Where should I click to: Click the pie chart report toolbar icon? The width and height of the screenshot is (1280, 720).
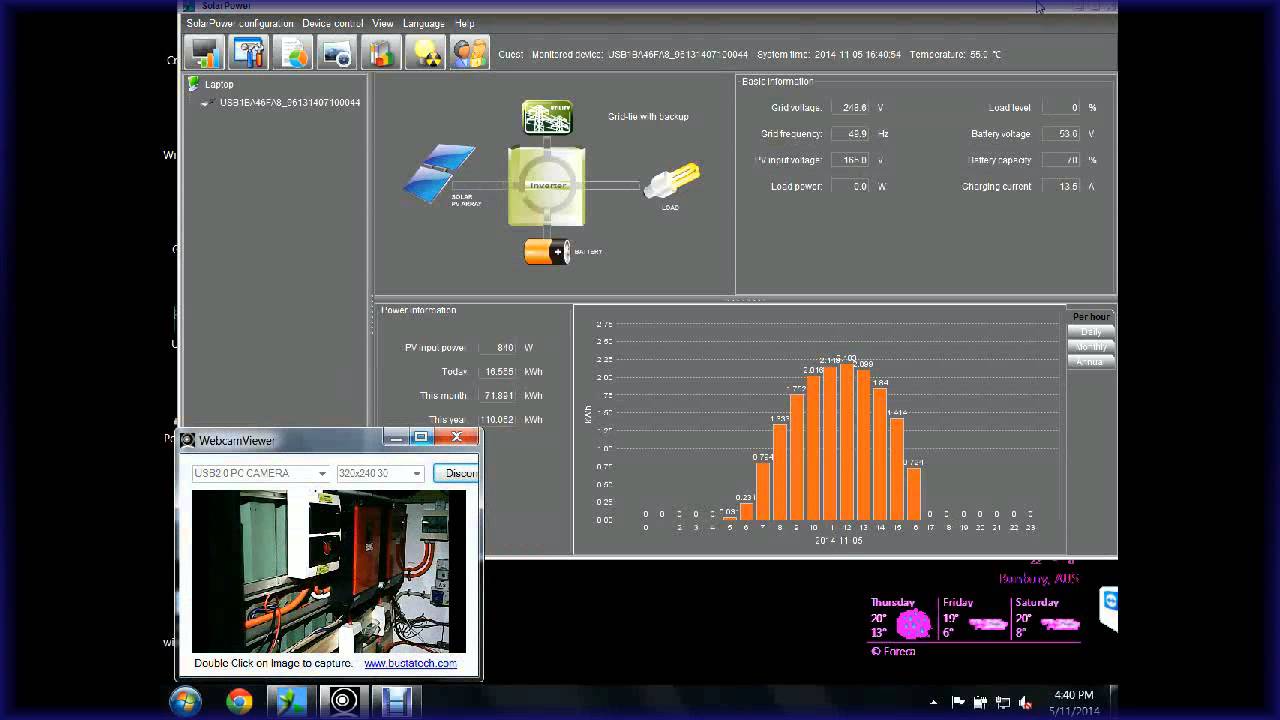pyautogui.click(x=293, y=52)
